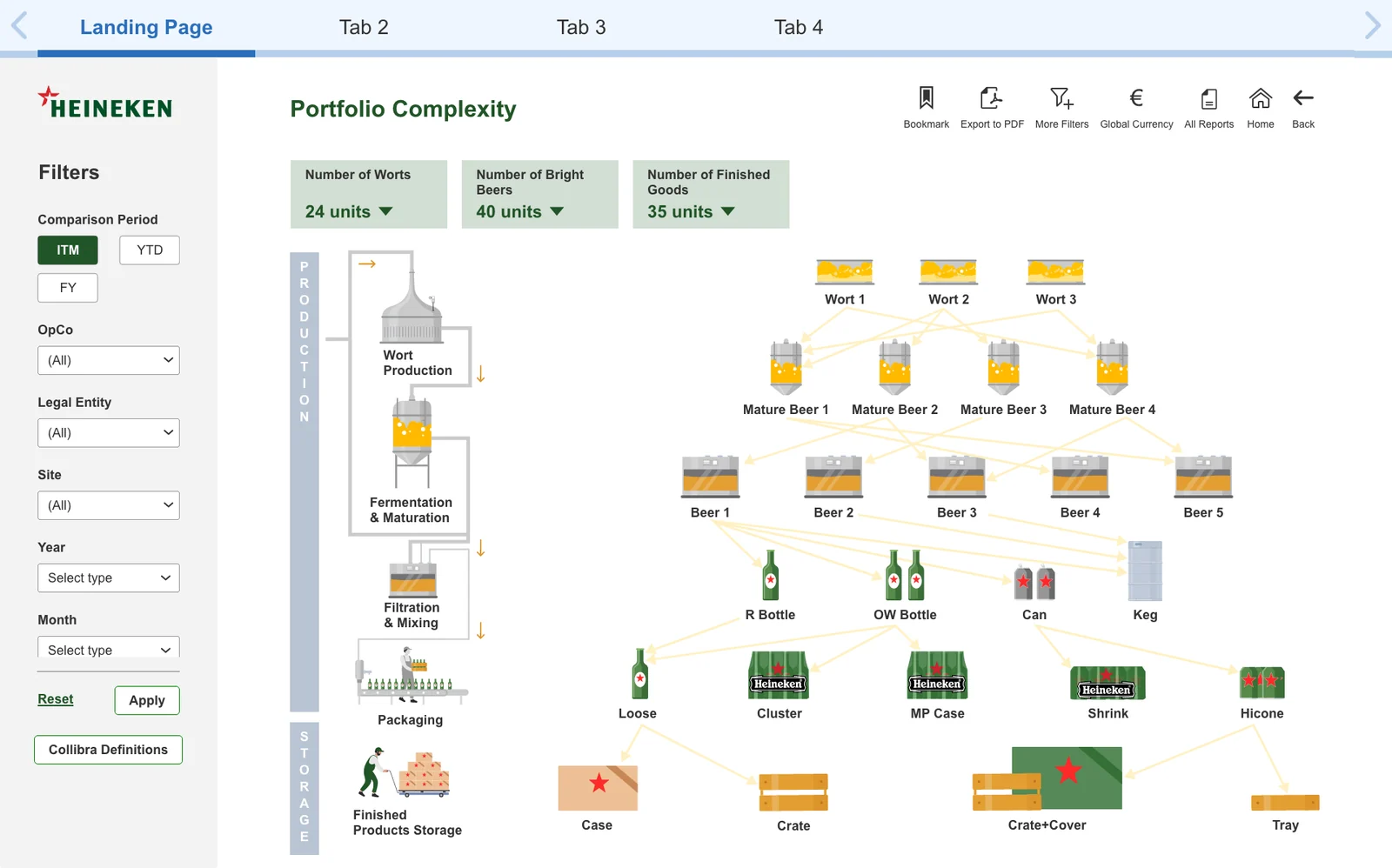Select the Wort 1 icon
1392x868 pixels.
(845, 272)
